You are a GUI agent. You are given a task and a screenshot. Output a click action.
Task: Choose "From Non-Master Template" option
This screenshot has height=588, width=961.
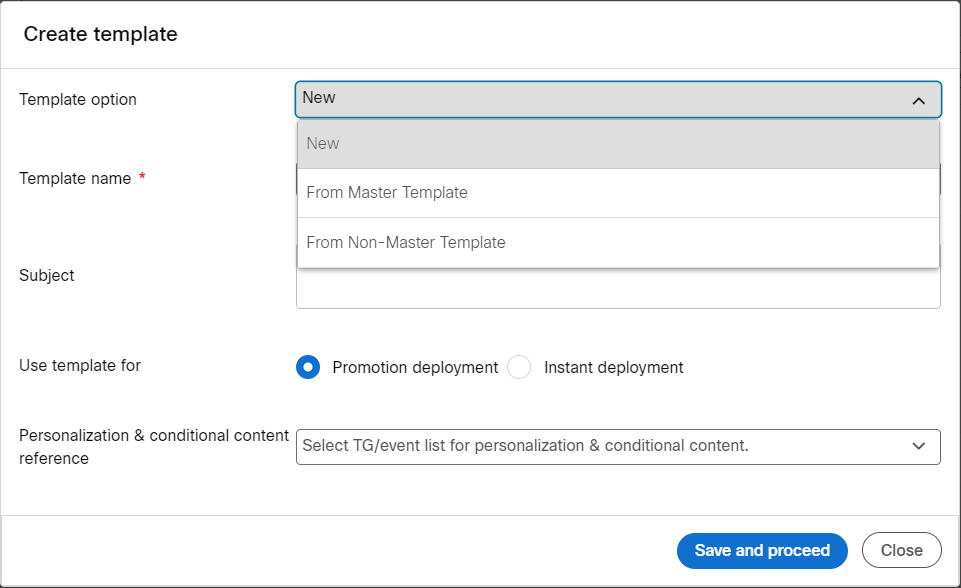618,242
